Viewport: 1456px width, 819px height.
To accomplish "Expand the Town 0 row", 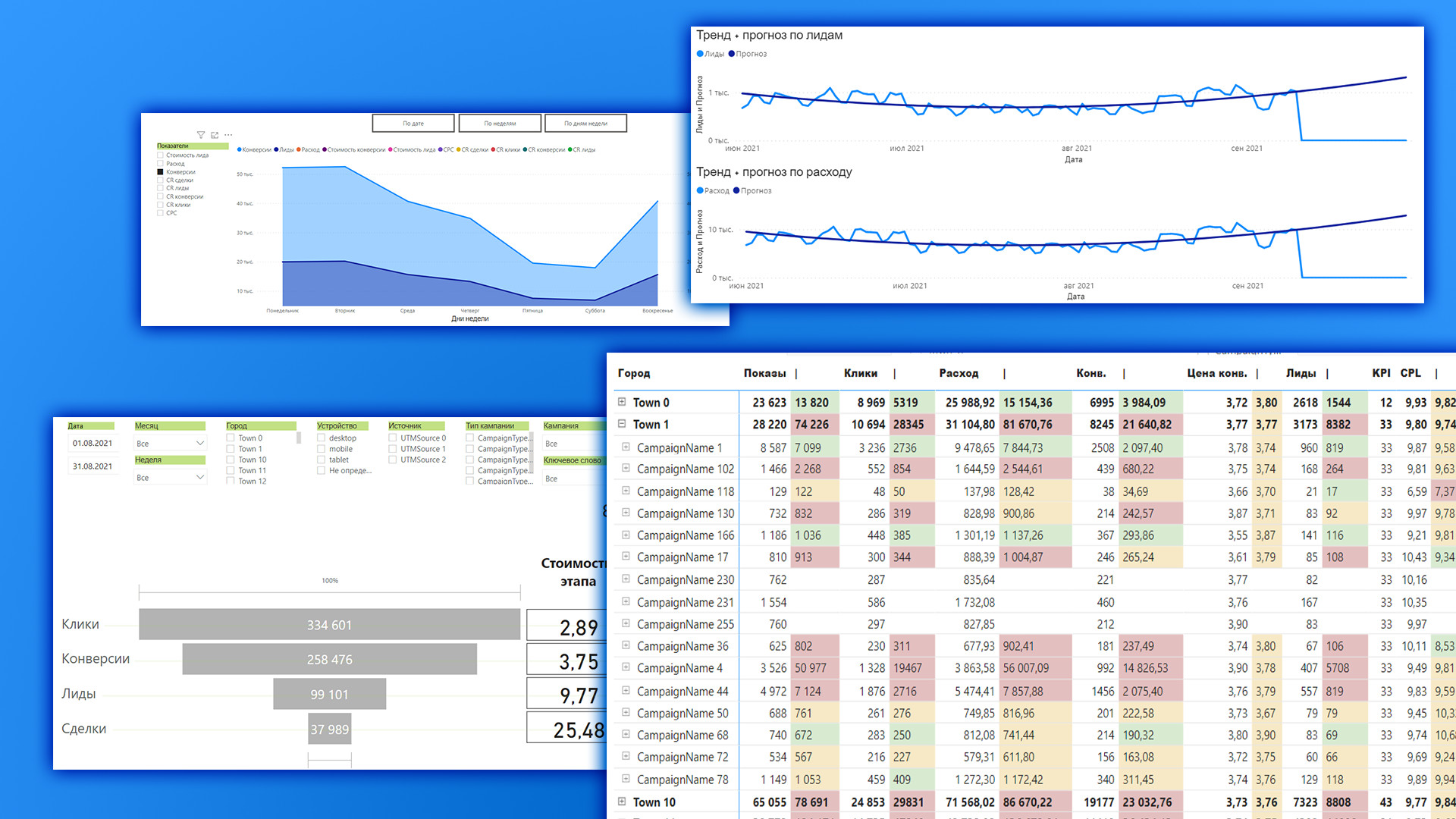I will coord(622,402).
